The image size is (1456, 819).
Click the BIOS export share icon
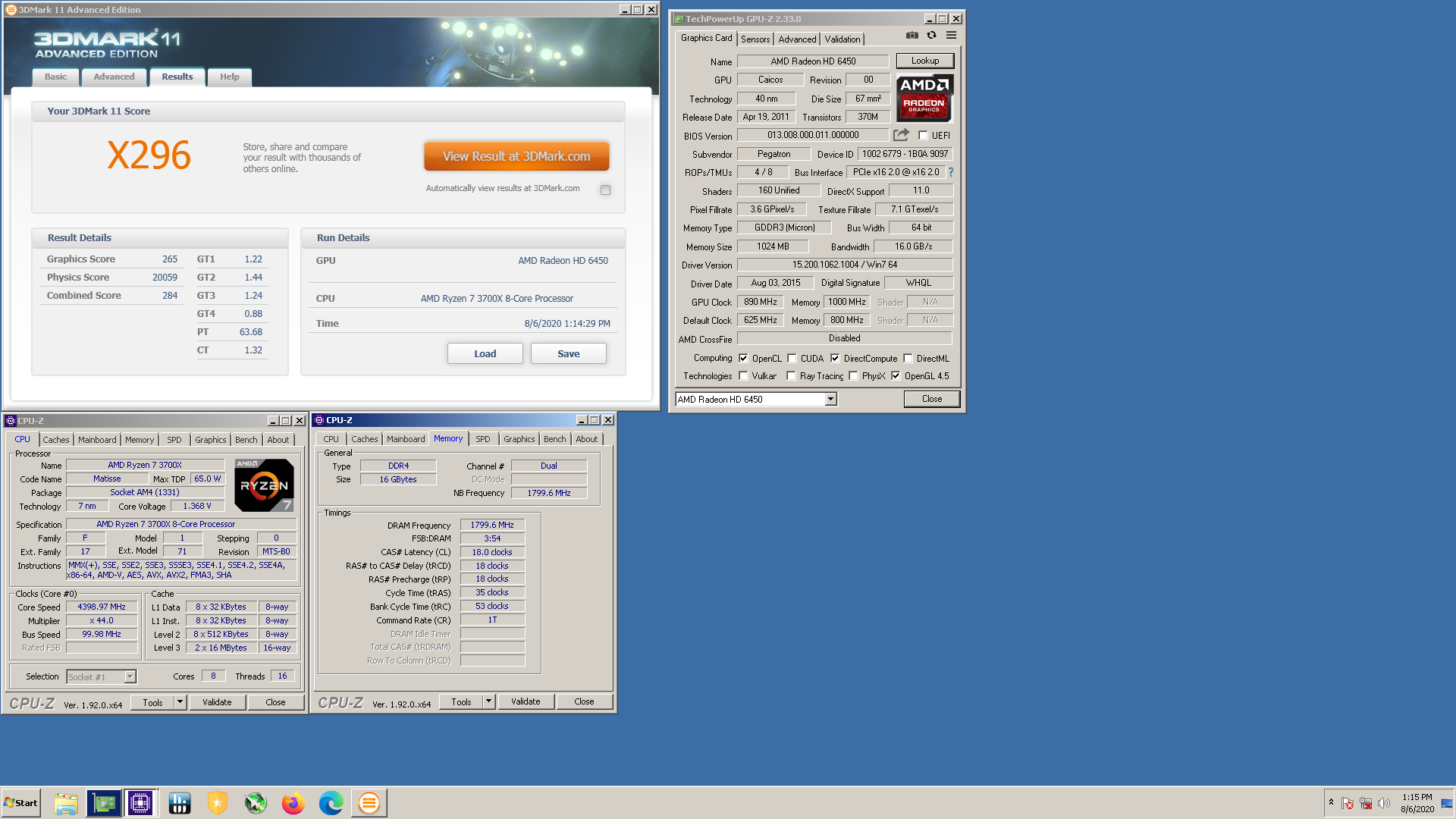click(901, 135)
